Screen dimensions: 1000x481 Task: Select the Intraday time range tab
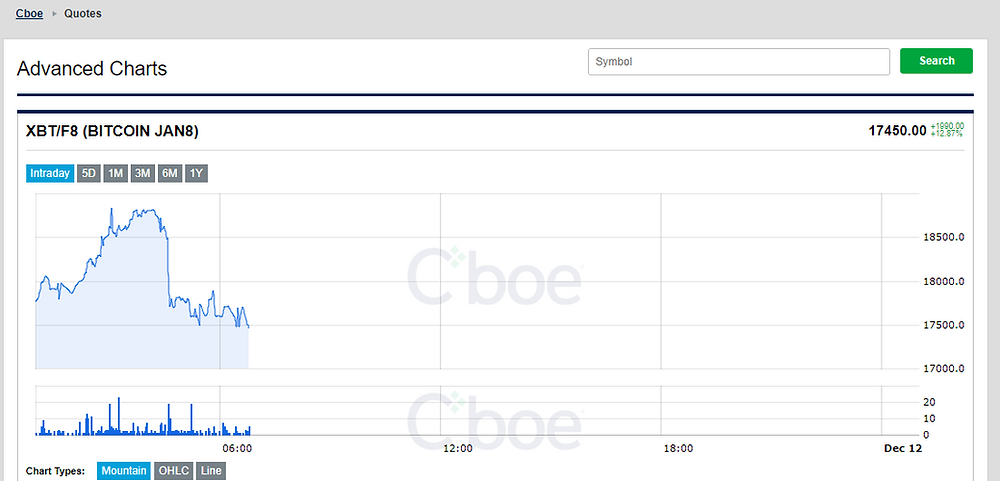50,174
